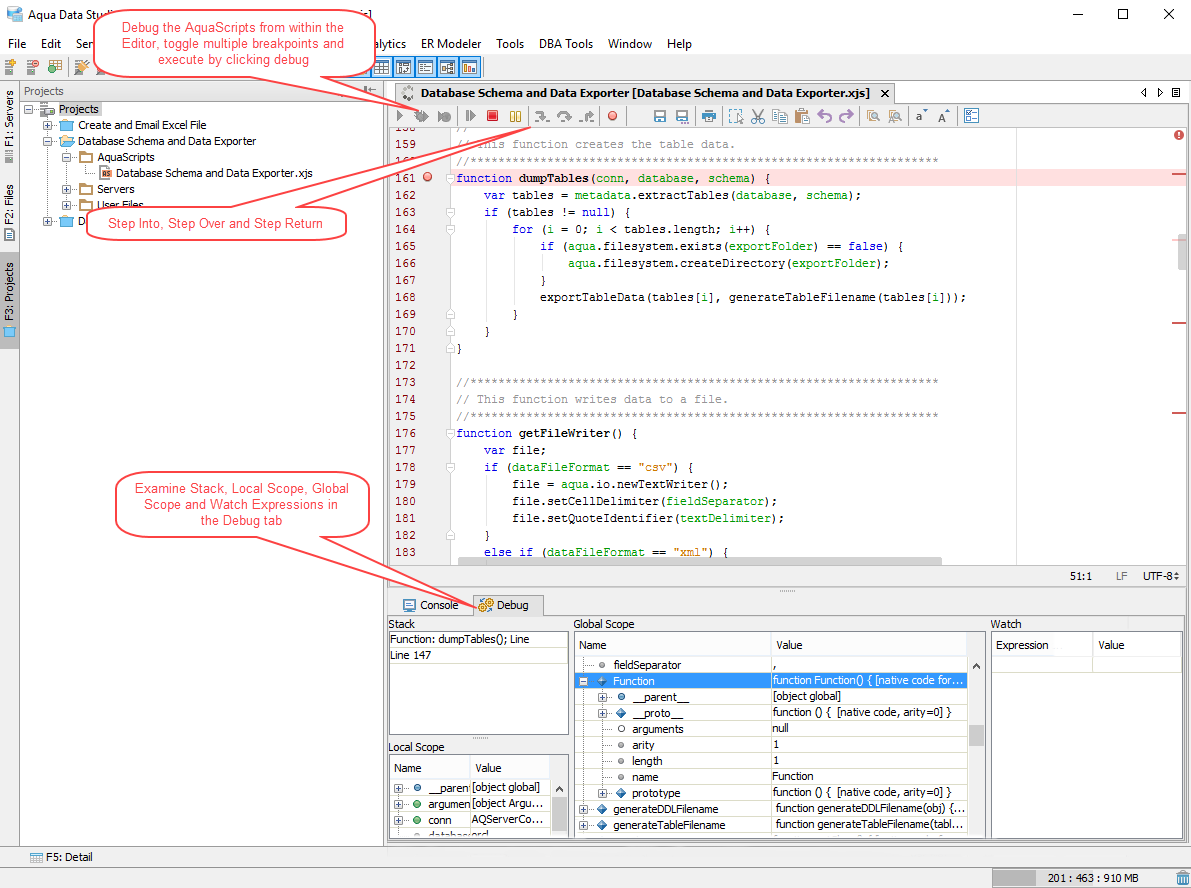Expand the __proto__ node in Global Scope
Image resolution: width=1191 pixels, height=888 pixels.
[x=602, y=713]
